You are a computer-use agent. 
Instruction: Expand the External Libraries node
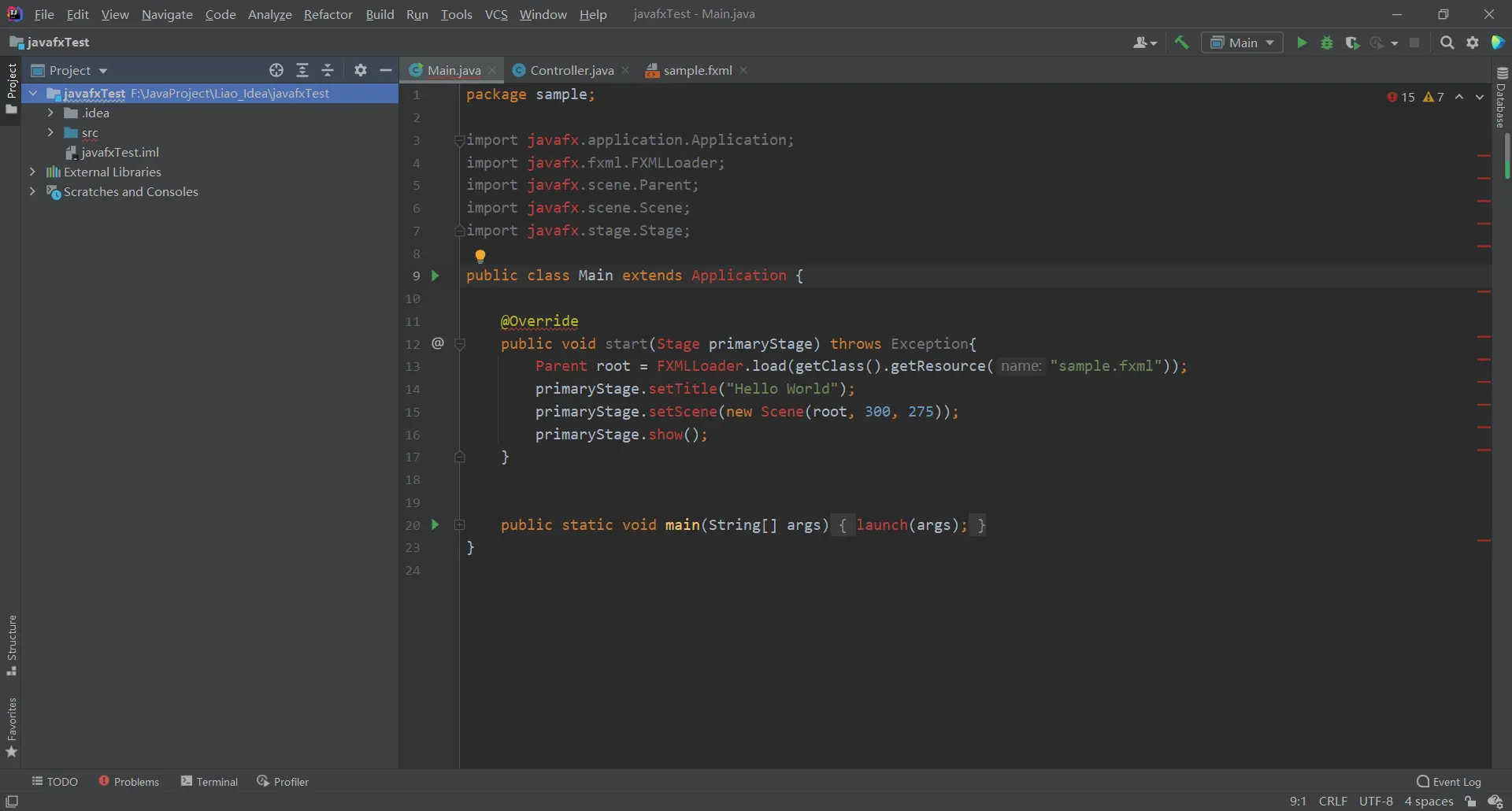(32, 172)
